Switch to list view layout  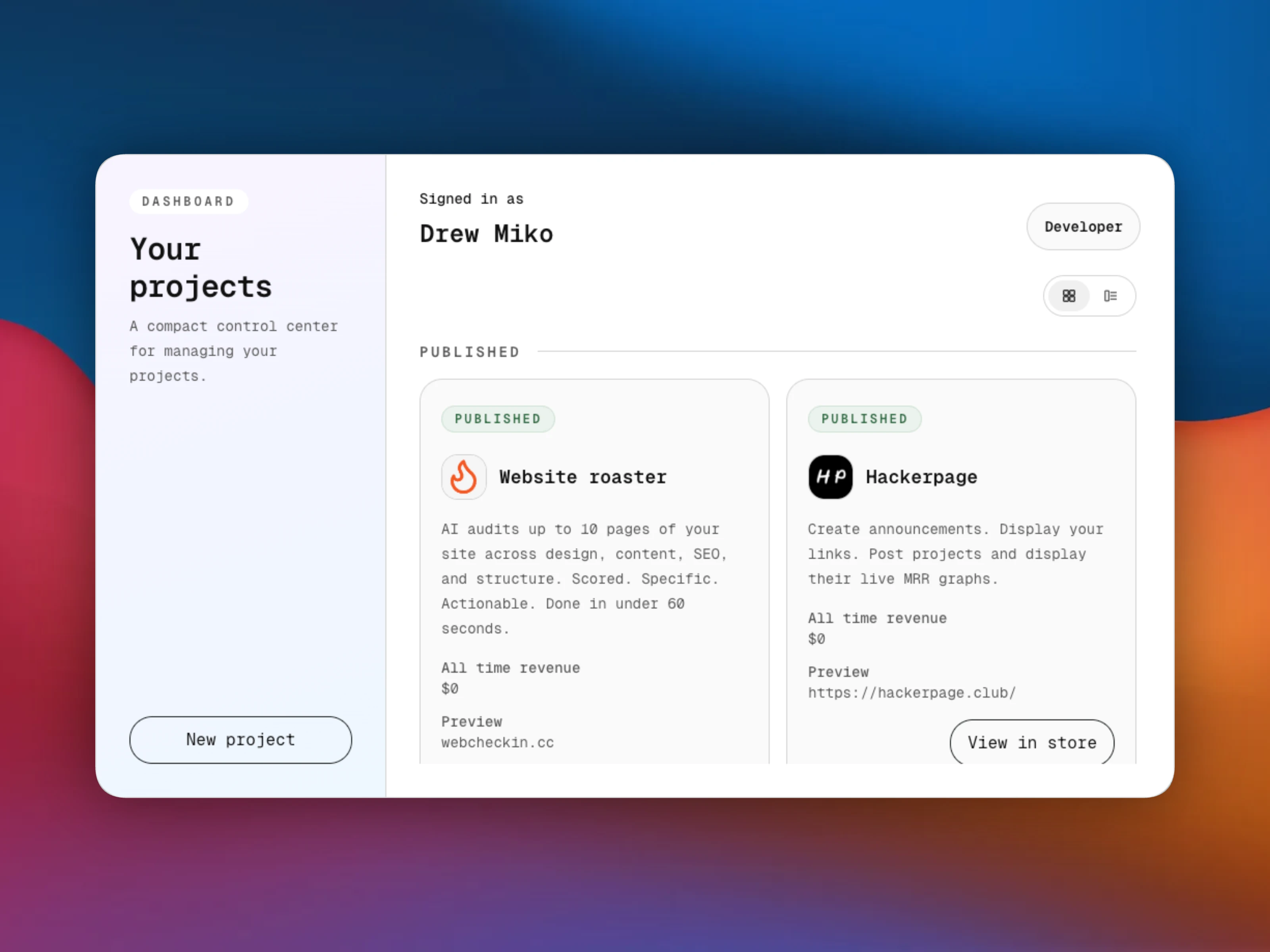point(1110,296)
